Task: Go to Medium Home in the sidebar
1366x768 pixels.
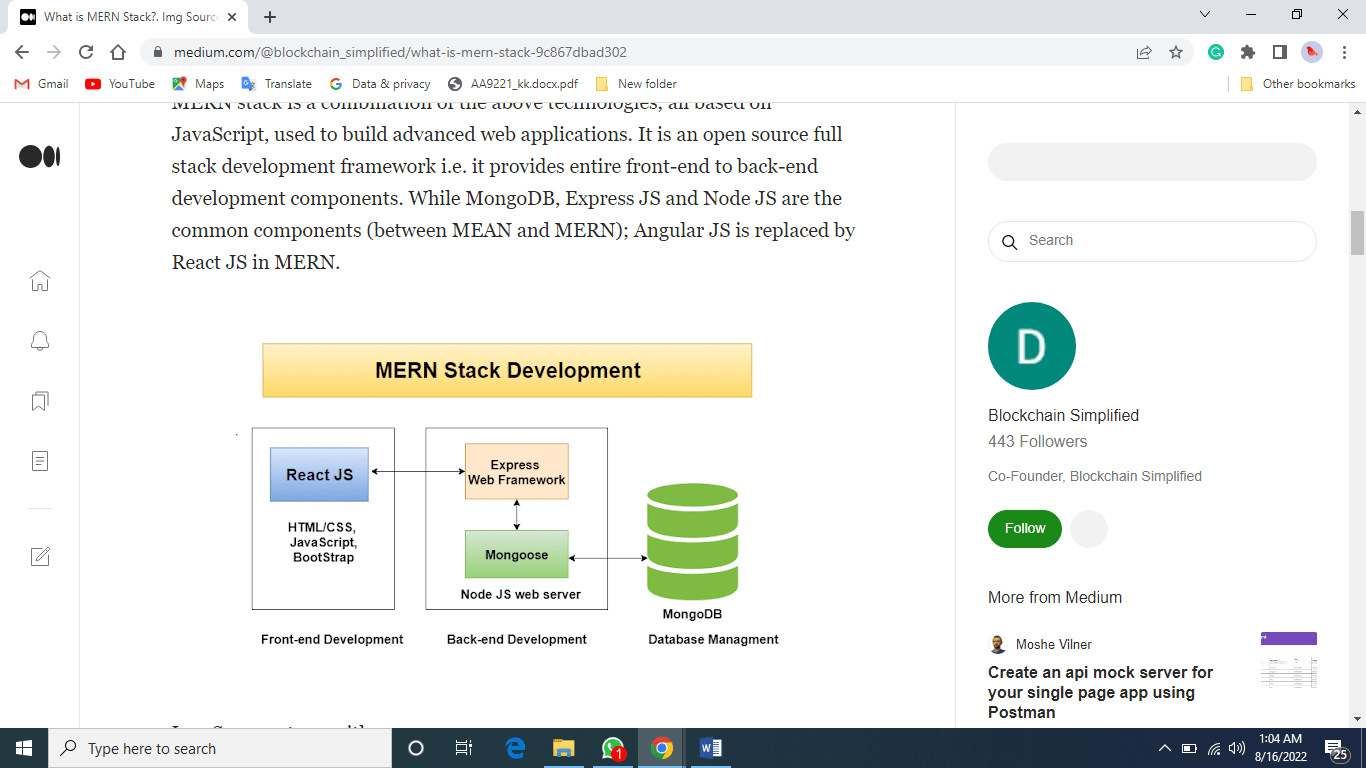Action: pos(40,281)
